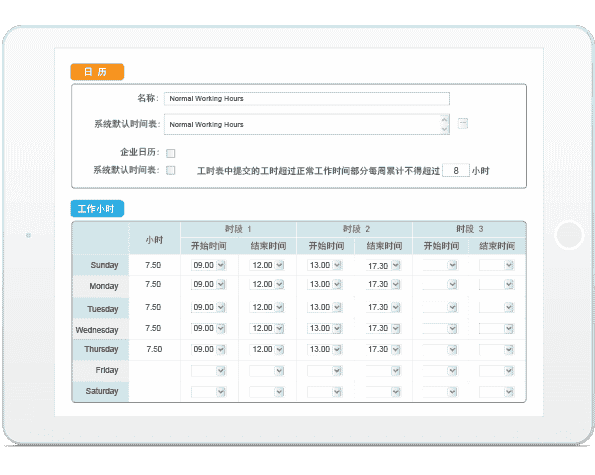
Task: Click the weekly overtime hours field showing 8
Action: coord(456,171)
